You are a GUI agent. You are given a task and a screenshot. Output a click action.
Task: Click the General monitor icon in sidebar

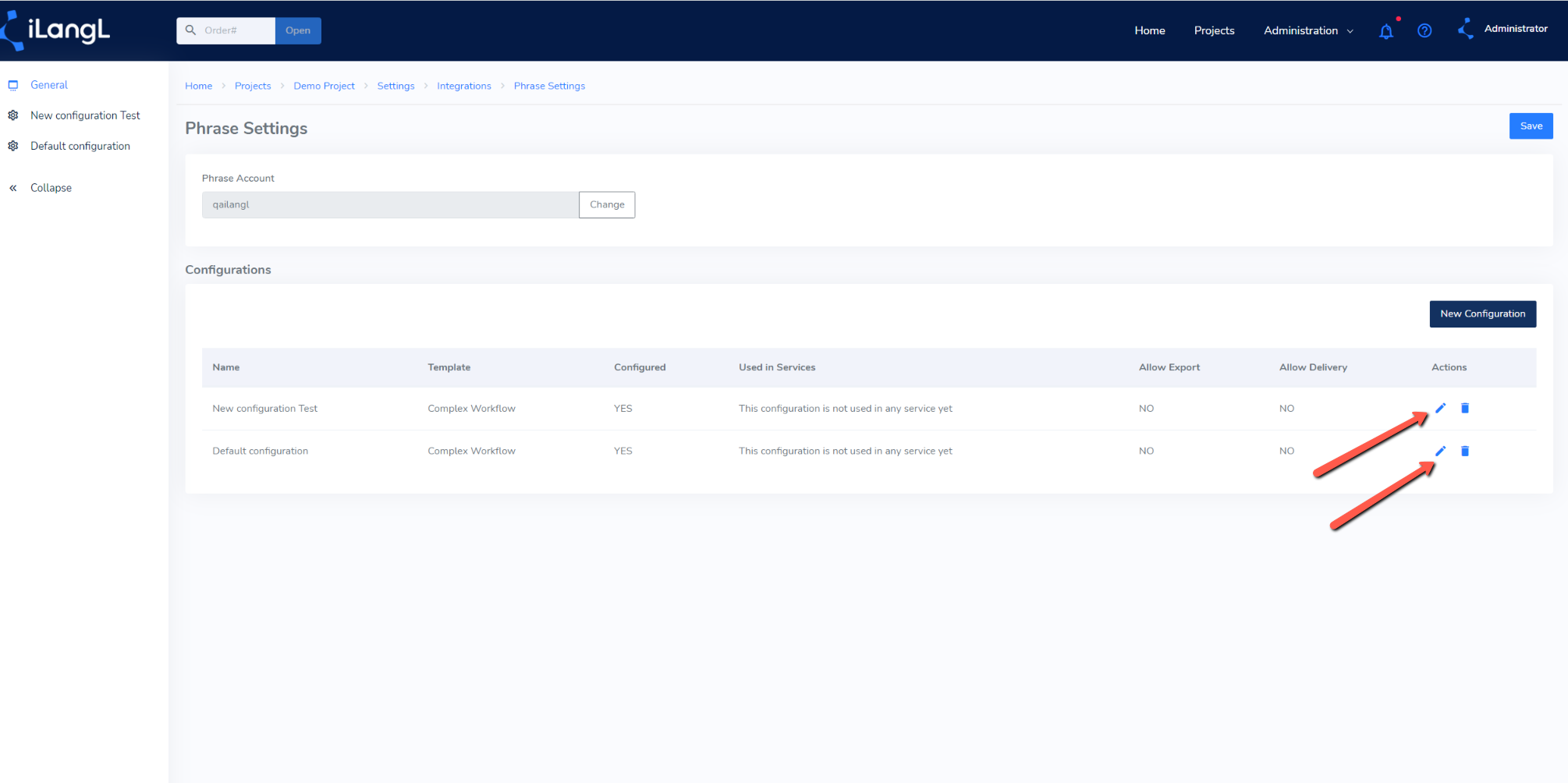click(x=13, y=85)
